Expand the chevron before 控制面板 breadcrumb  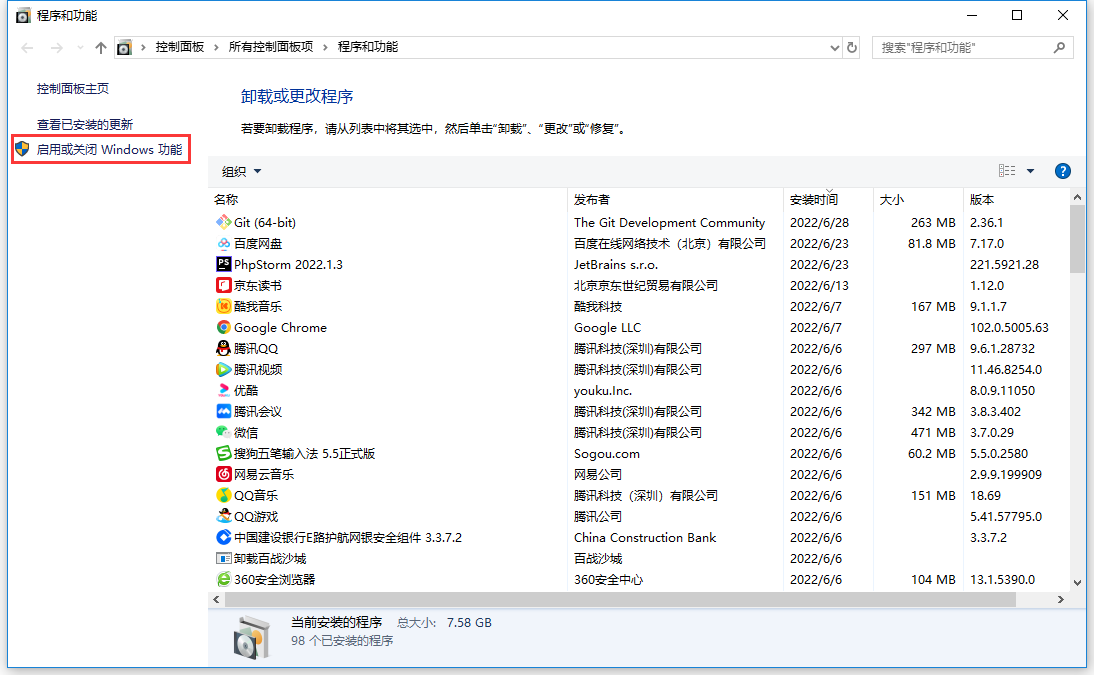[143, 47]
